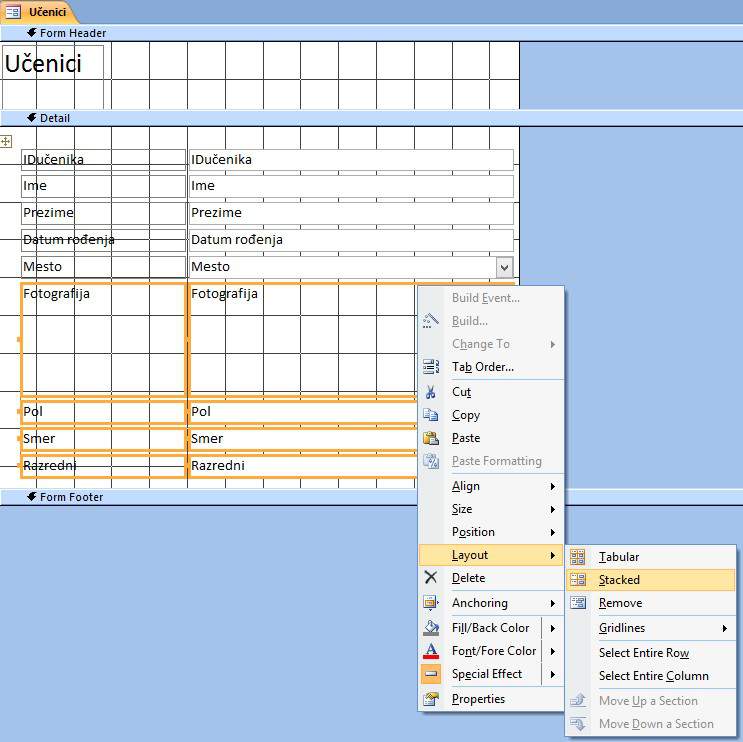
Task: Click the Datum rođenja text box field
Action: pos(351,240)
